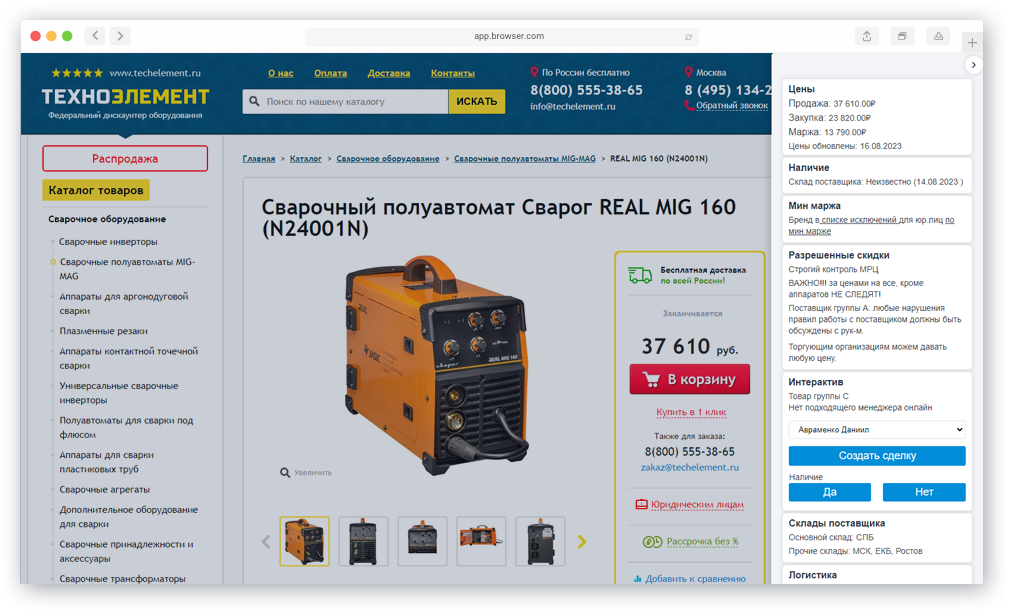Viewport: 1011px width, 613px height.
Task: Click the location pin by По России бесплатно
Action: coord(534,72)
